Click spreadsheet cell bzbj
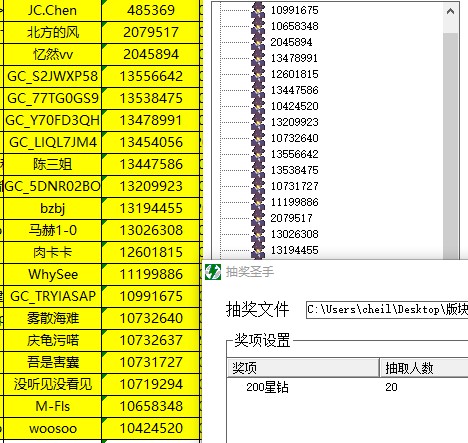The height and width of the screenshot is (443, 468). [52, 208]
